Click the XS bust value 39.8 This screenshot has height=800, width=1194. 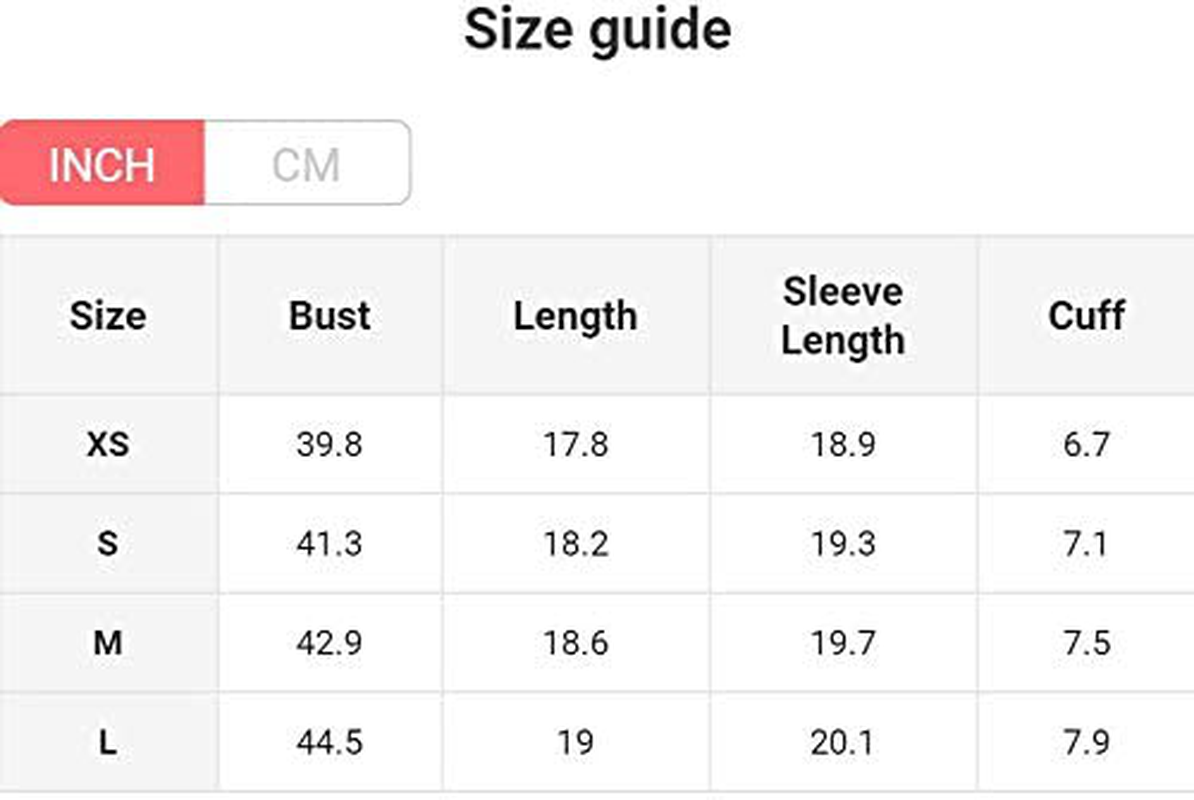click(330, 444)
